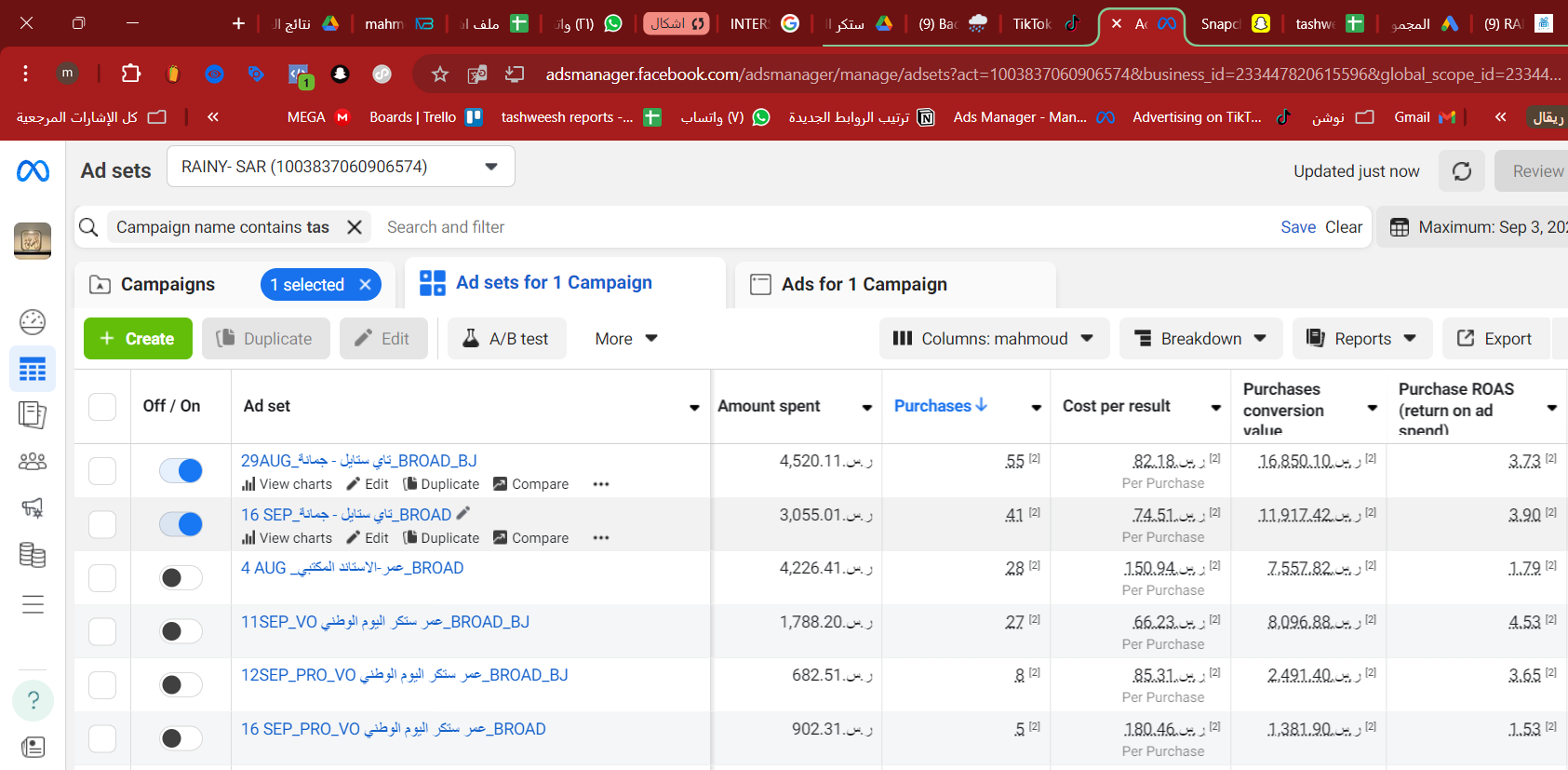This screenshot has width=1568, height=770.
Task: Open more options dots for 29AUG ad set
Action: pyautogui.click(x=601, y=484)
